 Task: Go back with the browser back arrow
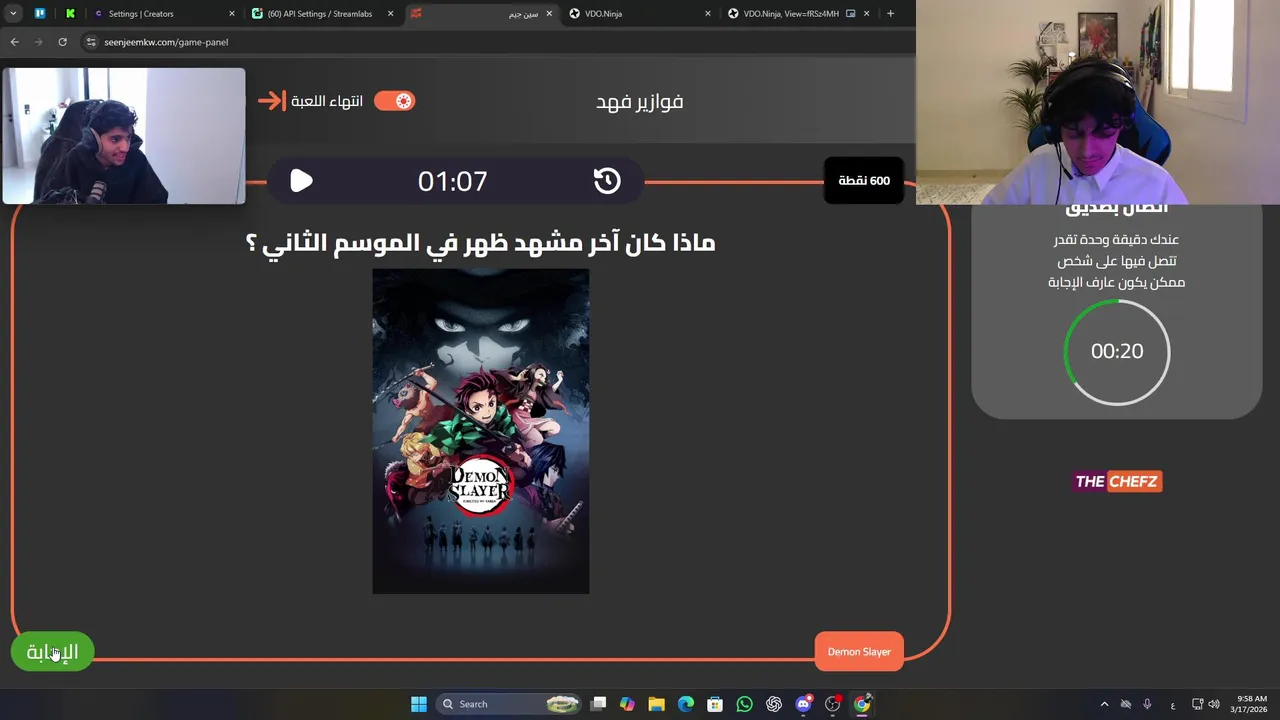14,42
